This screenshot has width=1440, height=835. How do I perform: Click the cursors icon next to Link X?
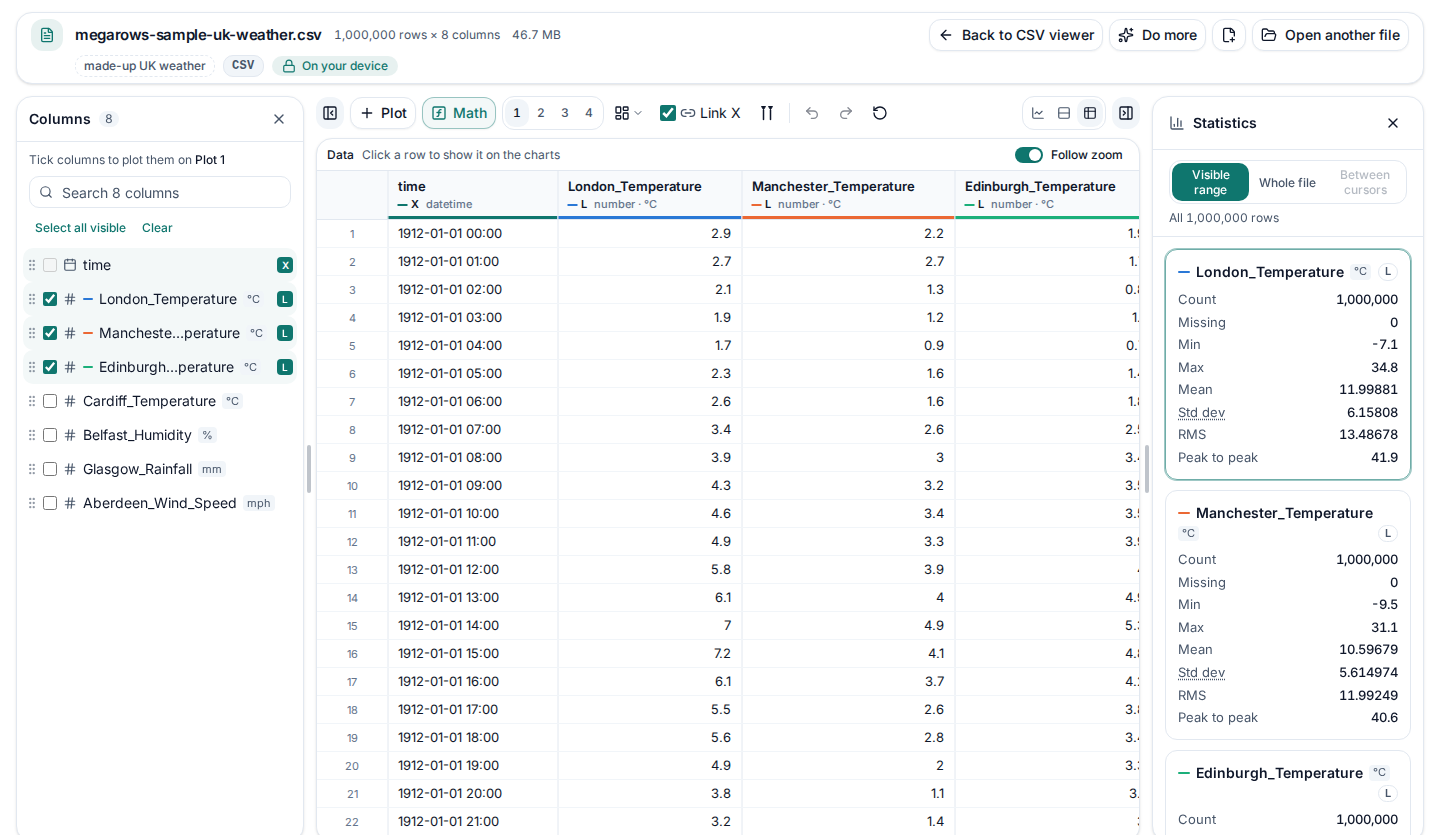tap(767, 113)
